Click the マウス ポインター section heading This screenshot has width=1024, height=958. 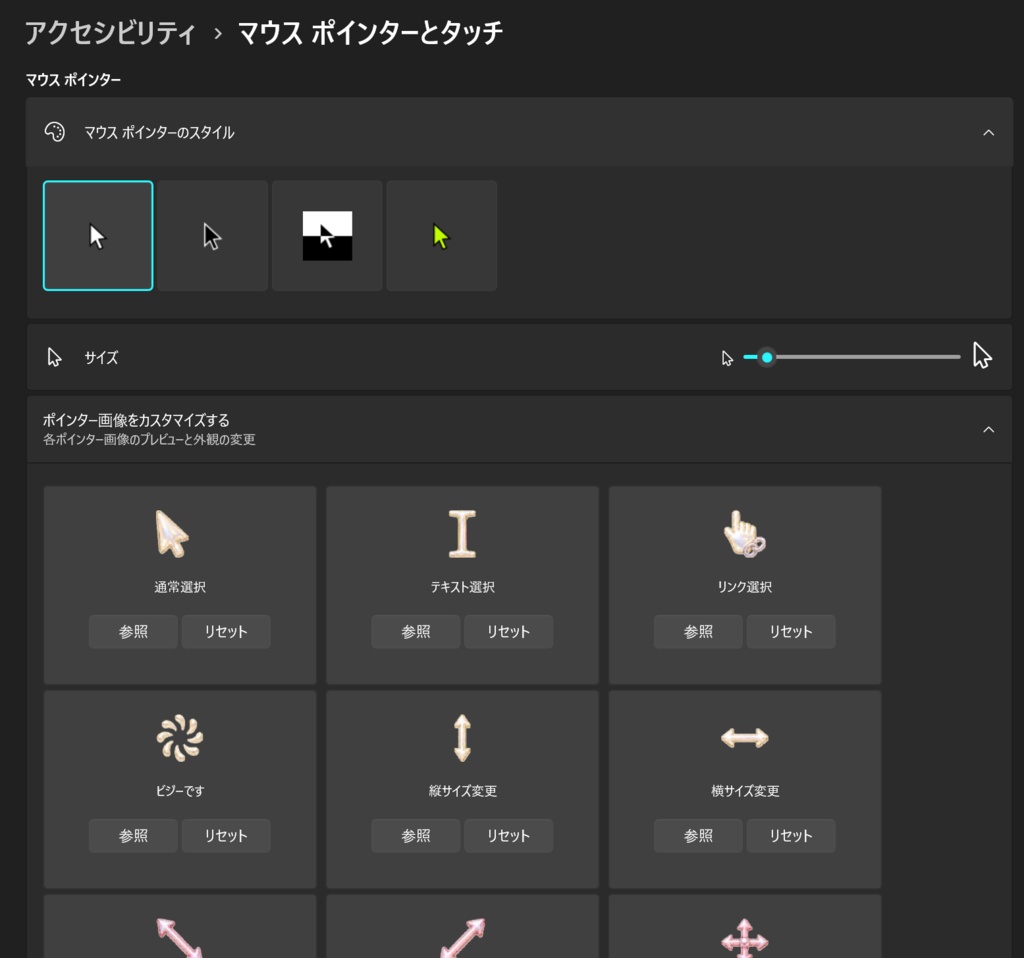coord(73,80)
